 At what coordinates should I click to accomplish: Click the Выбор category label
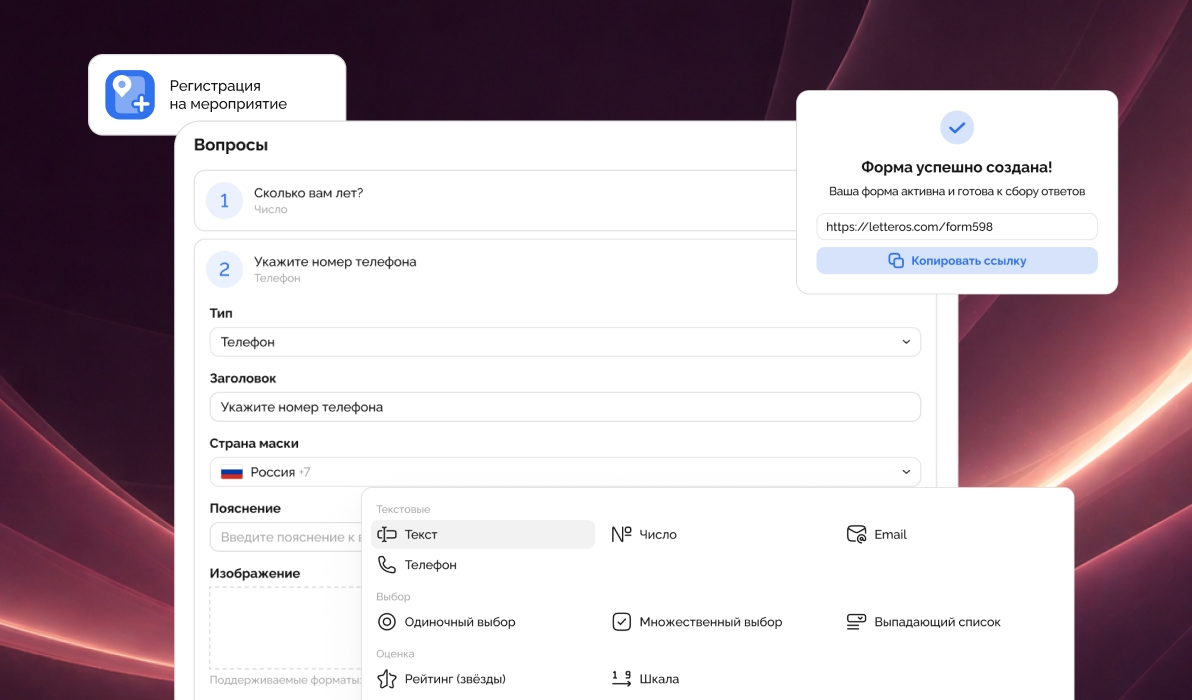393,597
